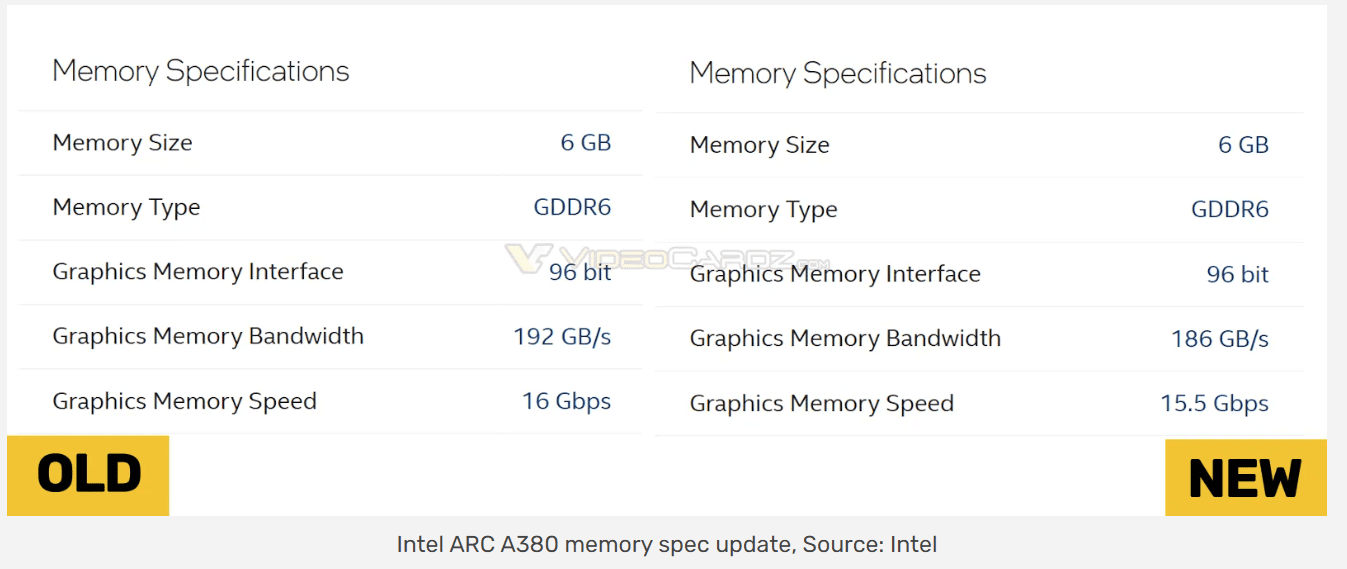Click the GDDR6 value in new table
1347x569 pixels.
(1230, 209)
